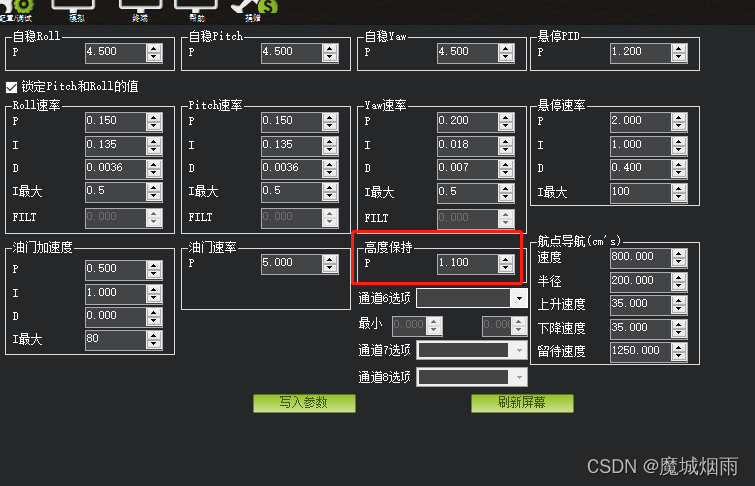Open the 终端 terminal toolbar item
The height and width of the screenshot is (486, 755).
[140, 11]
